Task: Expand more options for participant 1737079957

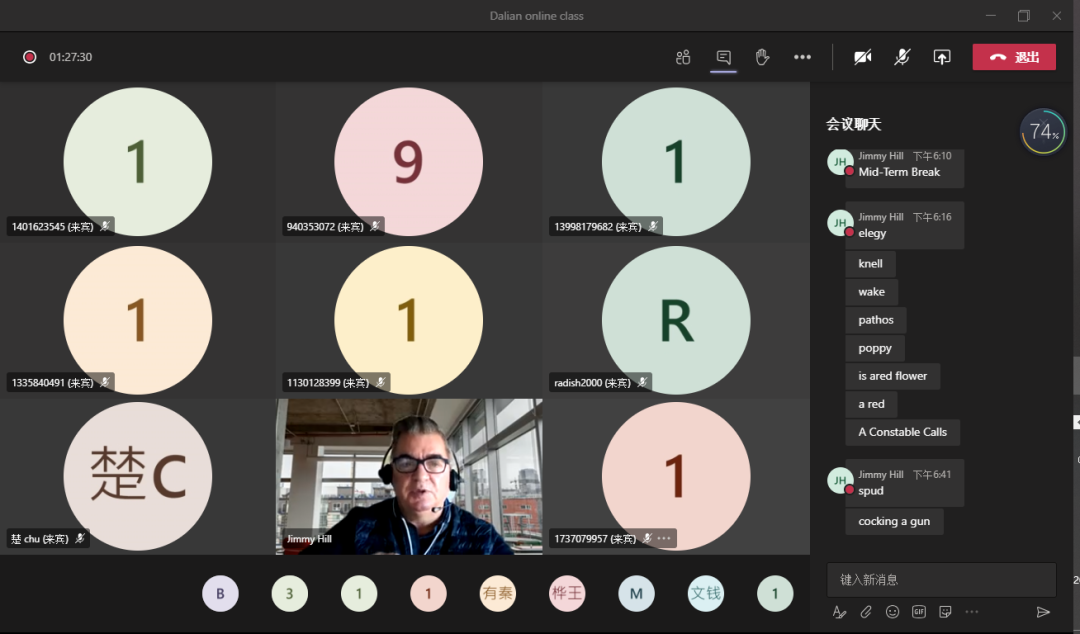Action: point(664,539)
